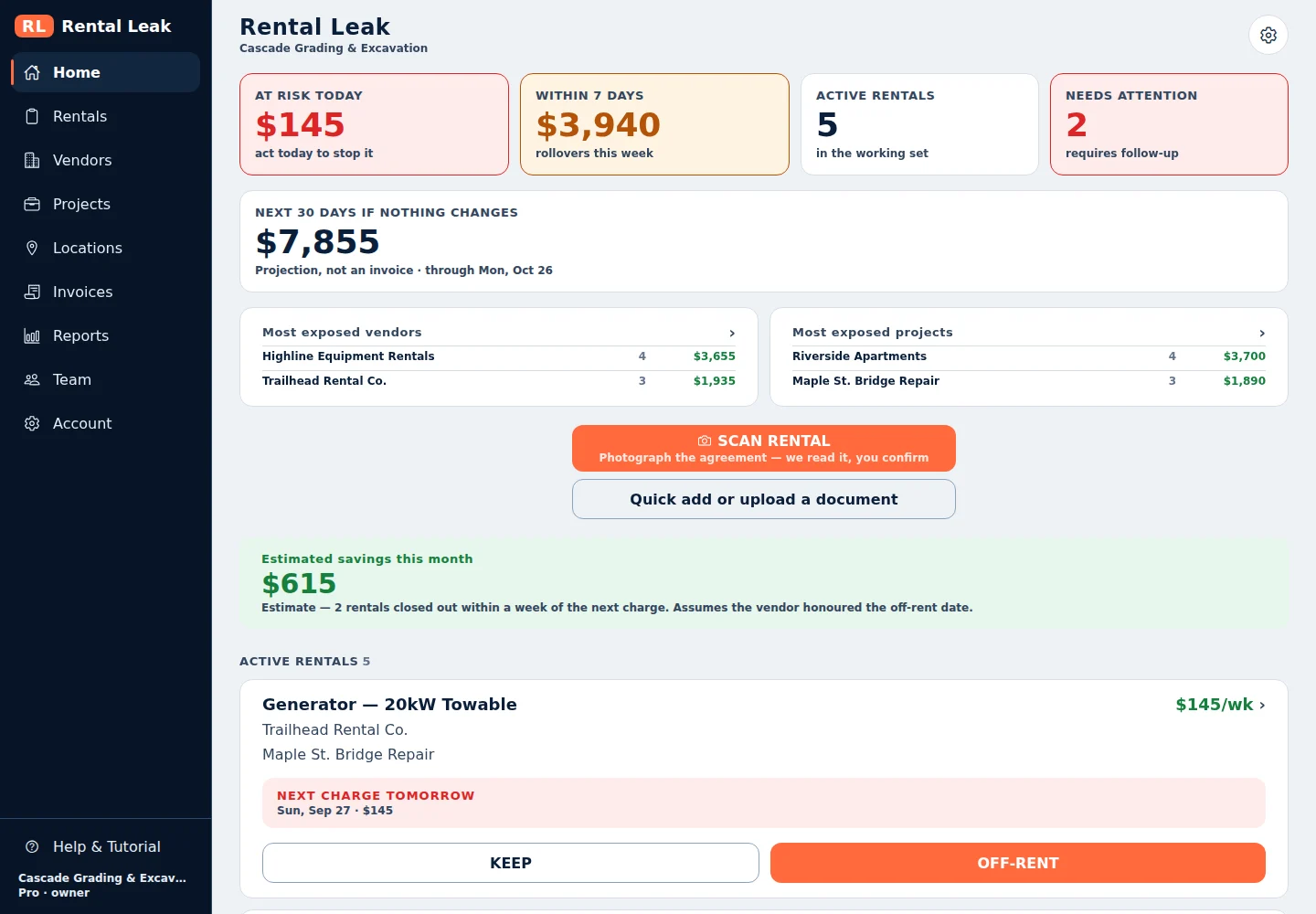Click Generator — 20kW Towable title

coord(389,705)
